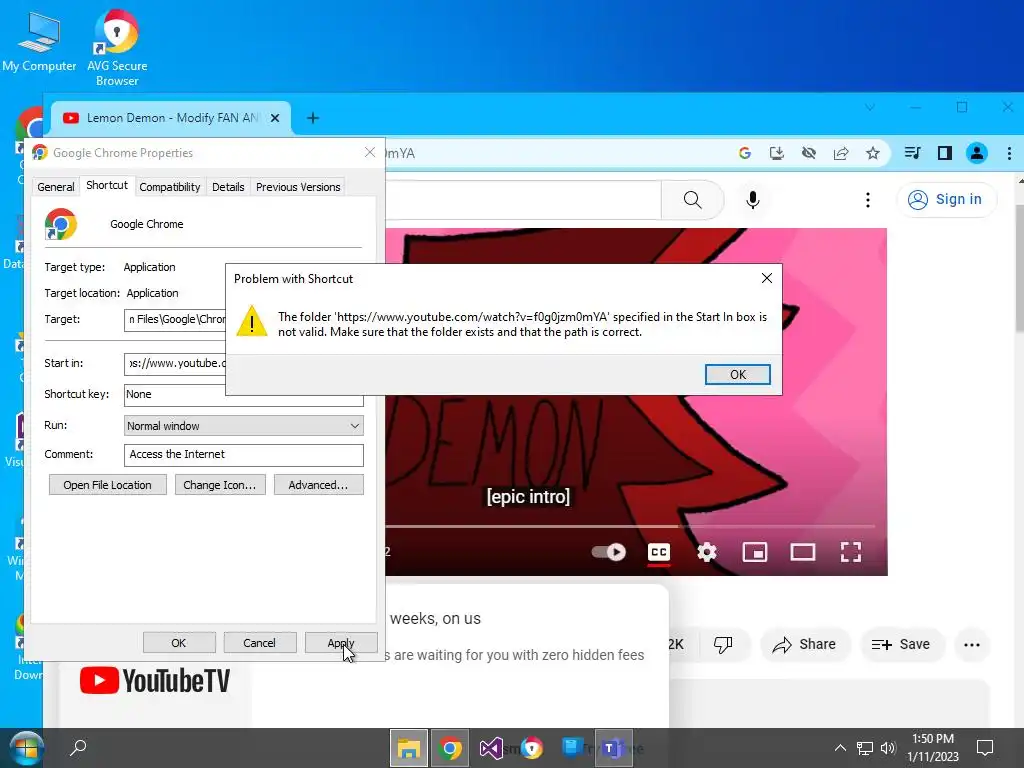Screen dimensions: 1024x768
Task: Close the Problem with Shortcut dialog
Action: 767,278
